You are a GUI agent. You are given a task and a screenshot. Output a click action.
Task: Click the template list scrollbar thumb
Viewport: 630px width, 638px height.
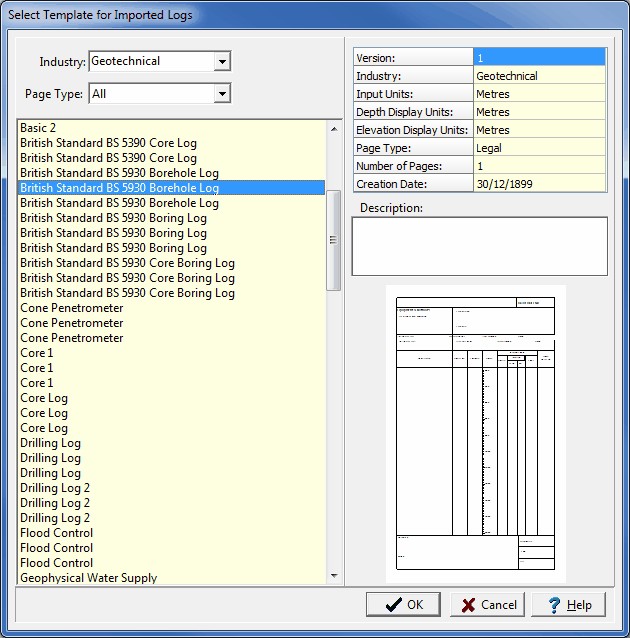[334, 240]
